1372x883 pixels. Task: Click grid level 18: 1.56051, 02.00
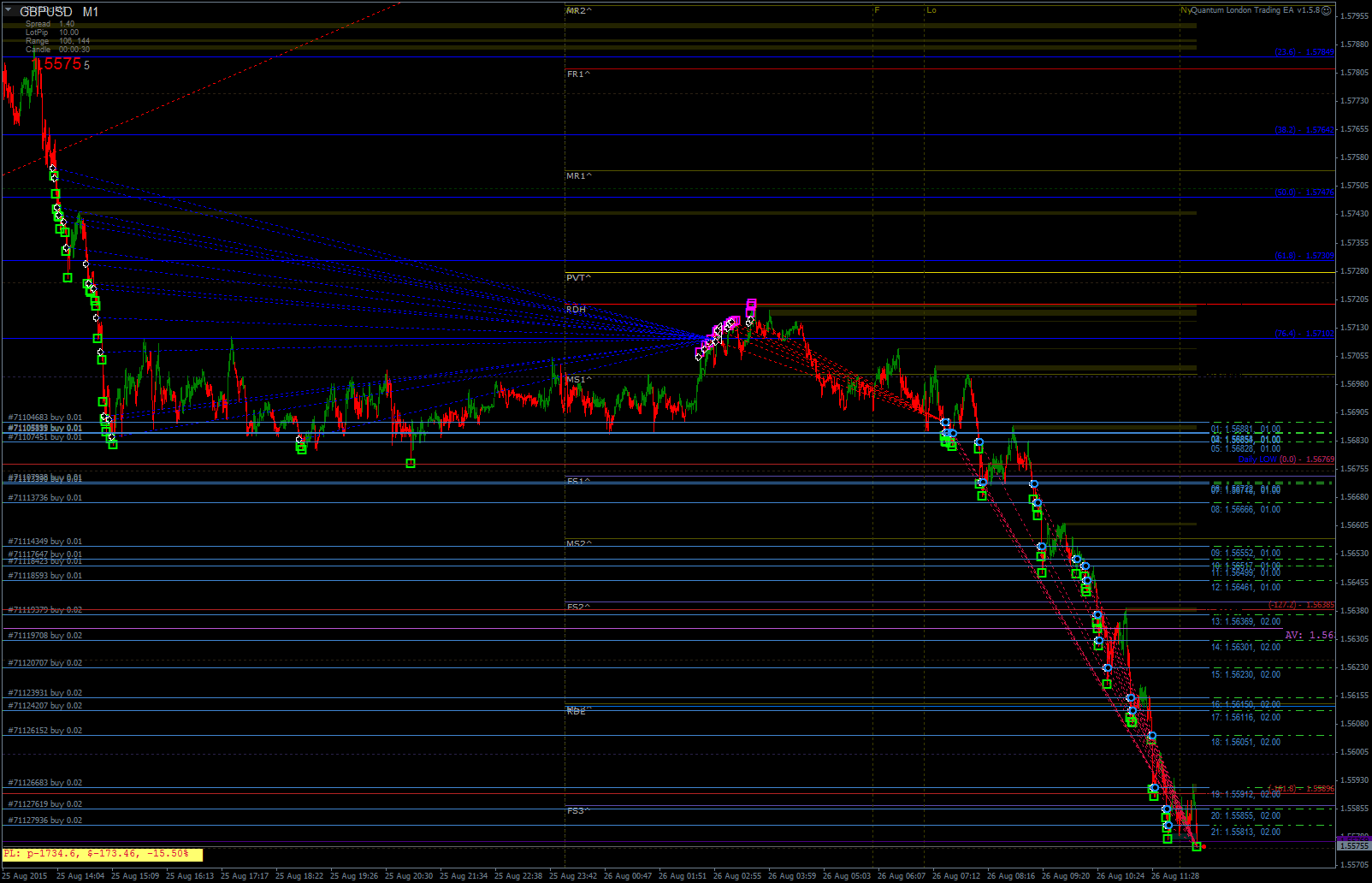pos(1245,743)
